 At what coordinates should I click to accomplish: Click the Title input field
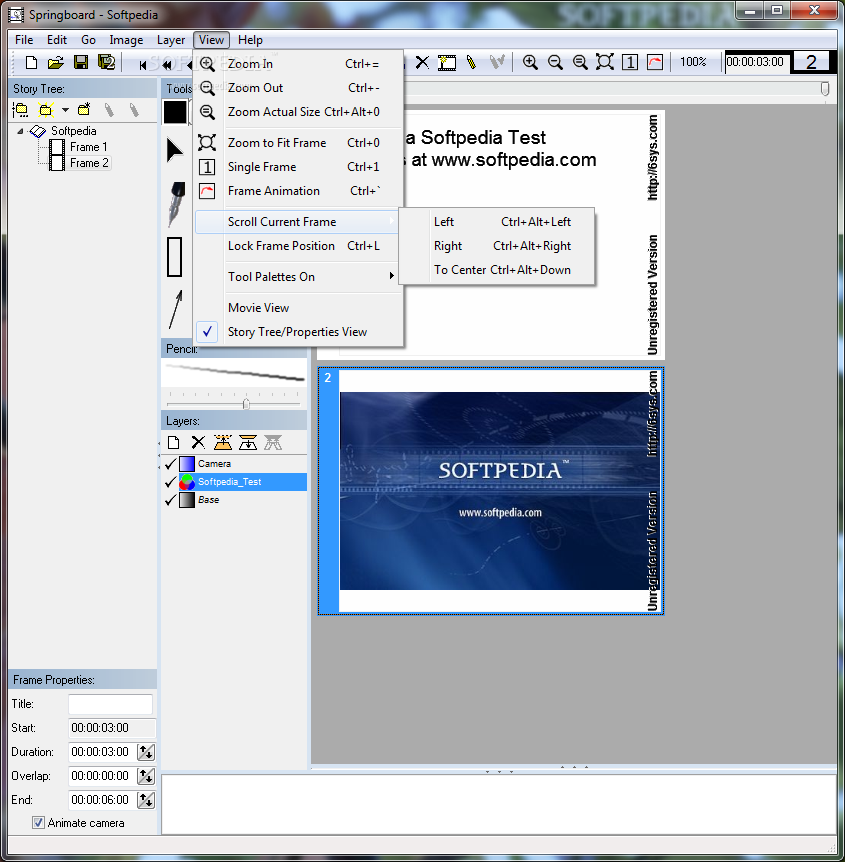(110, 704)
